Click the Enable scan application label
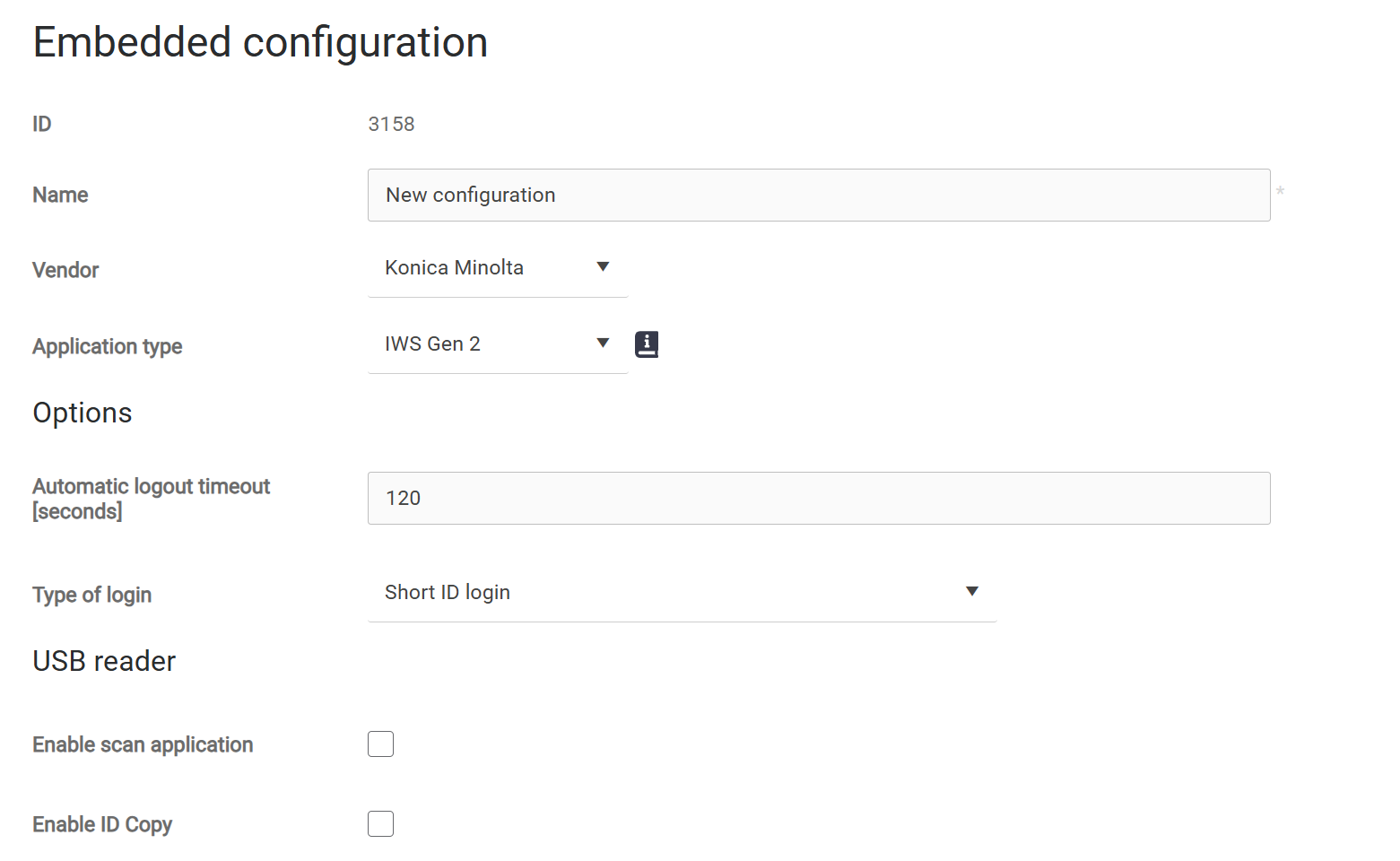 (143, 745)
